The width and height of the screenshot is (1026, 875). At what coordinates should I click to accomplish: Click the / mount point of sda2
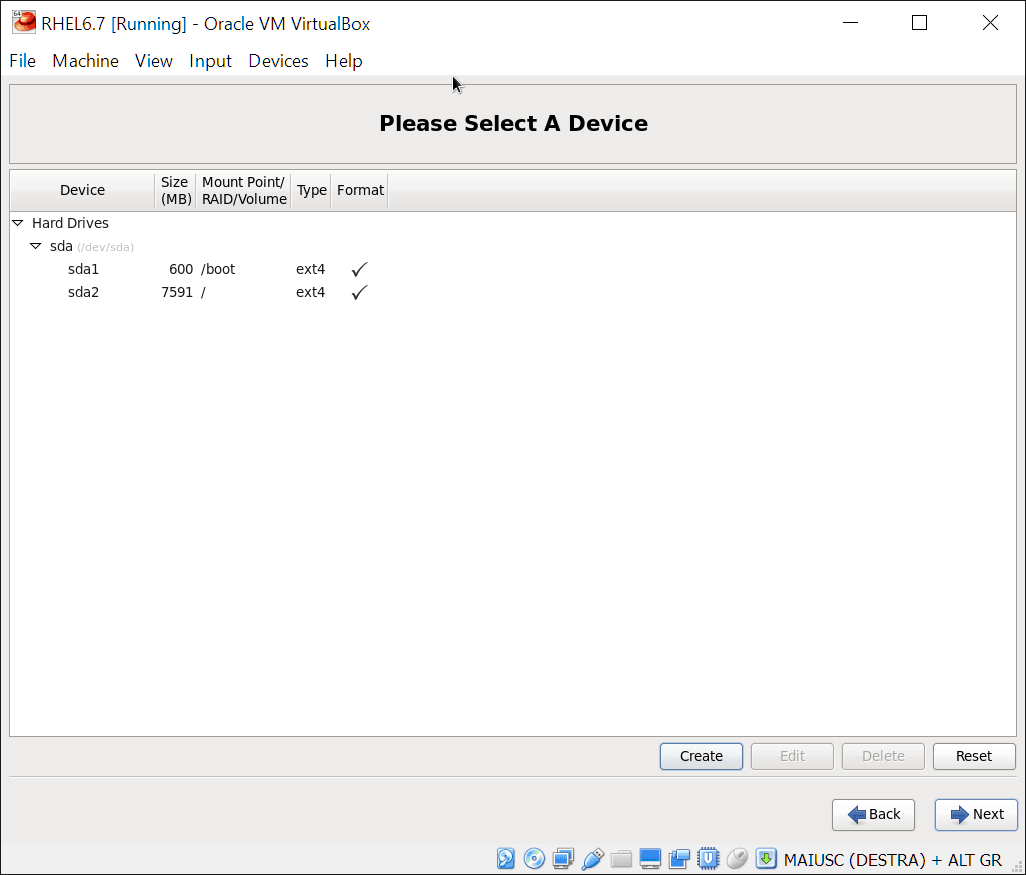[203, 292]
